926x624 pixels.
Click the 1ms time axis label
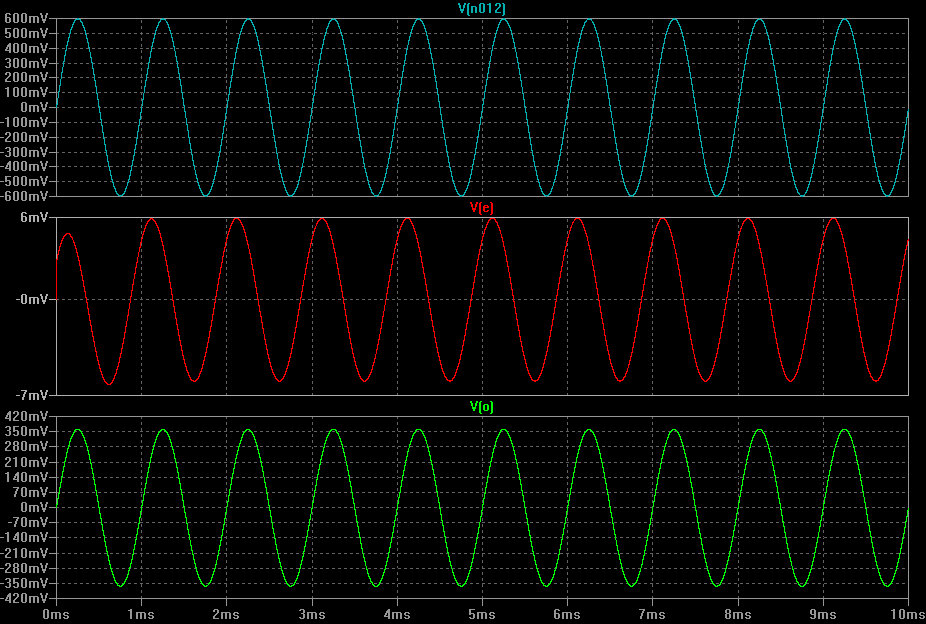click(141, 615)
